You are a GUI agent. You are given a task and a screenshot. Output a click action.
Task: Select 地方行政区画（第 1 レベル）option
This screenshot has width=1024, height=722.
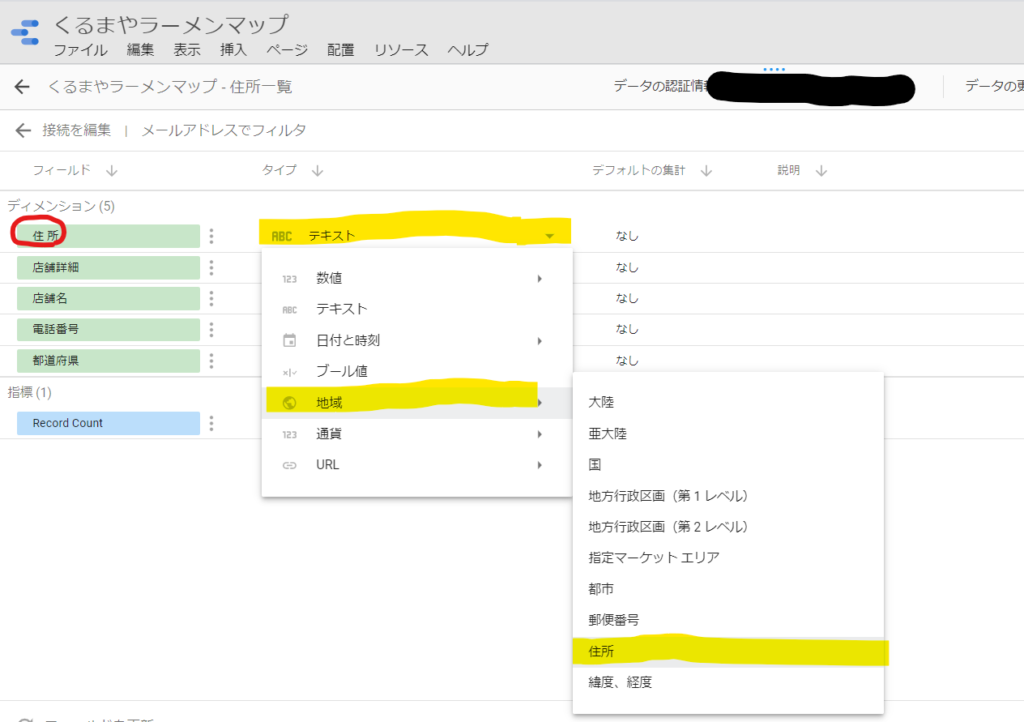[728, 496]
